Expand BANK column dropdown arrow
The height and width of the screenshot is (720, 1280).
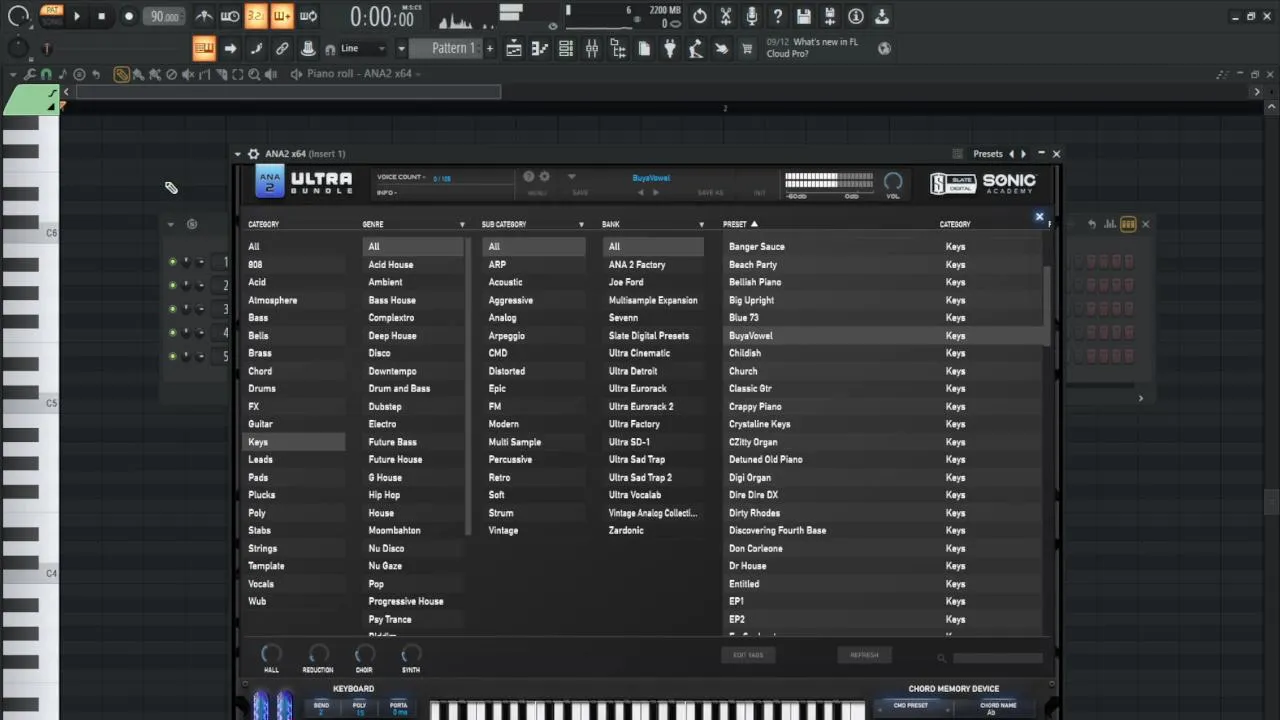coord(701,225)
